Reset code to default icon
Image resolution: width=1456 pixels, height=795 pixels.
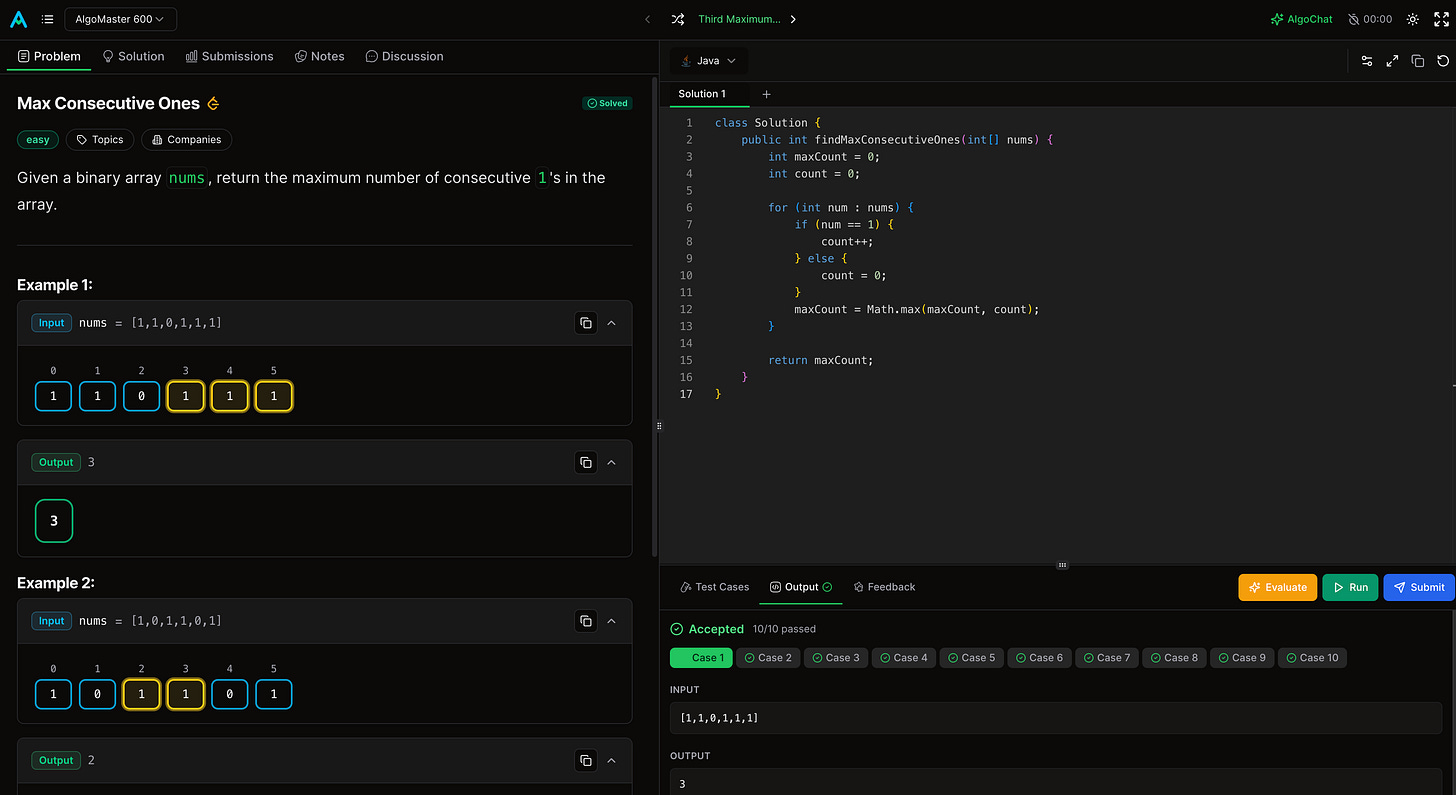click(x=1443, y=61)
